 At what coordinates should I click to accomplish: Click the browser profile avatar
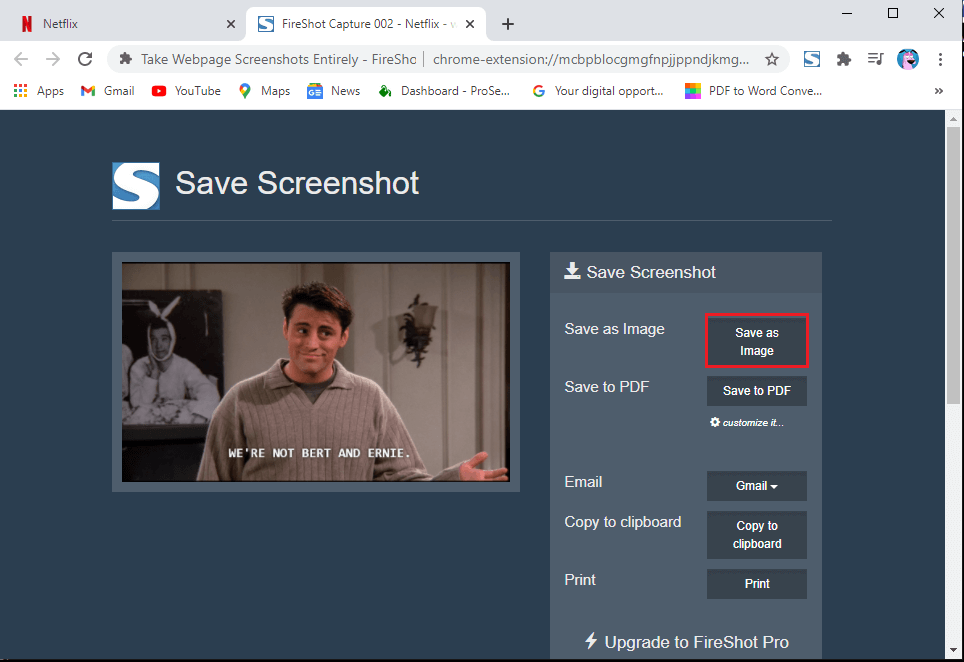(x=908, y=59)
